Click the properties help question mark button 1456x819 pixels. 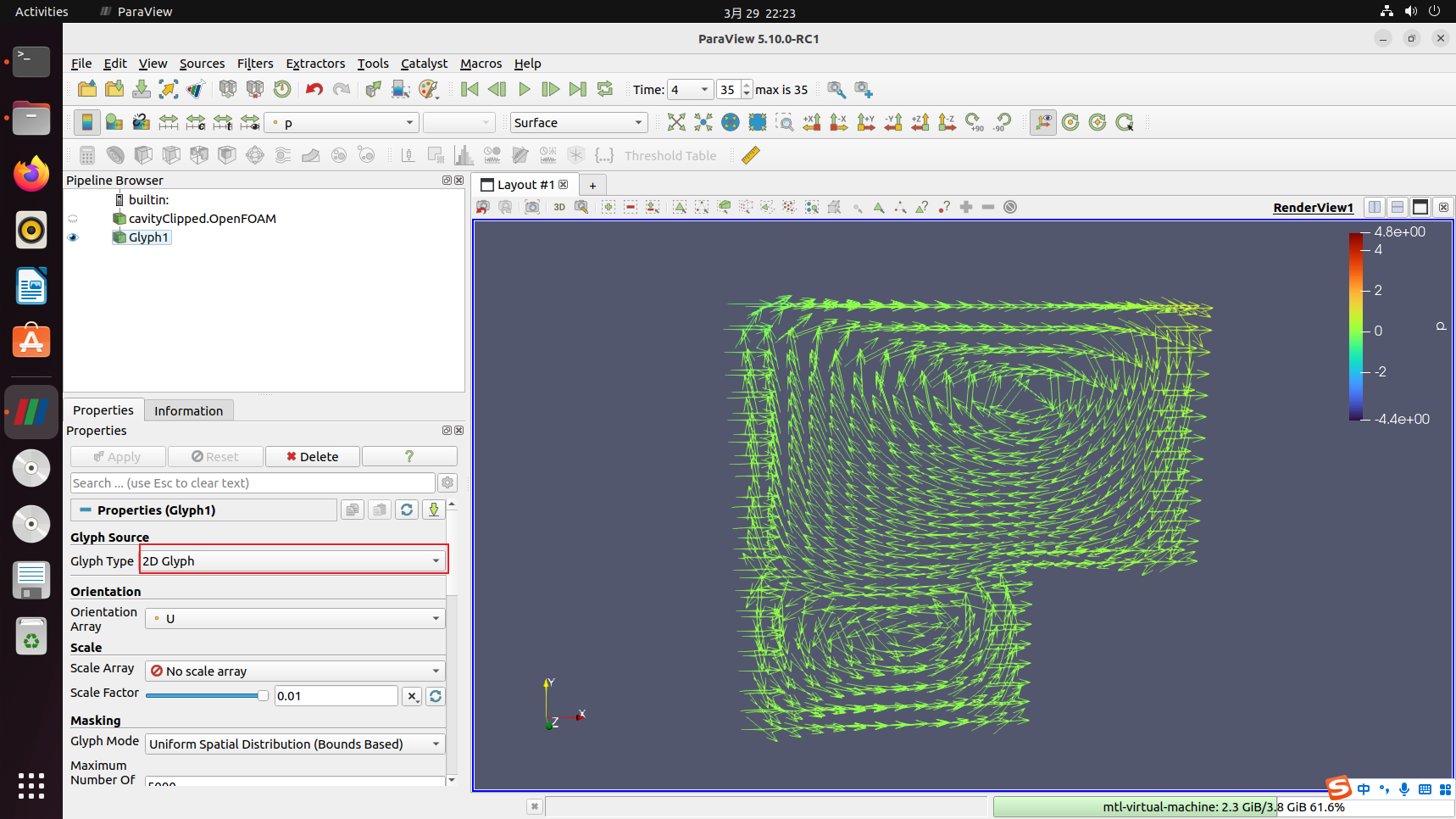click(x=409, y=457)
